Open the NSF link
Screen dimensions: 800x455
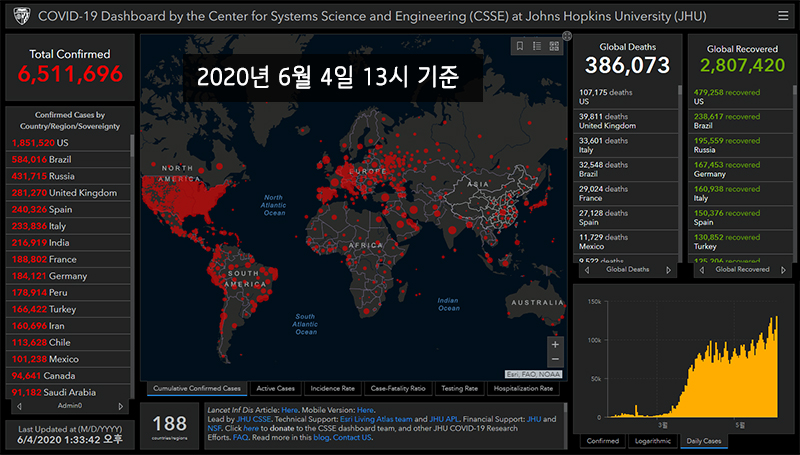coord(214,428)
